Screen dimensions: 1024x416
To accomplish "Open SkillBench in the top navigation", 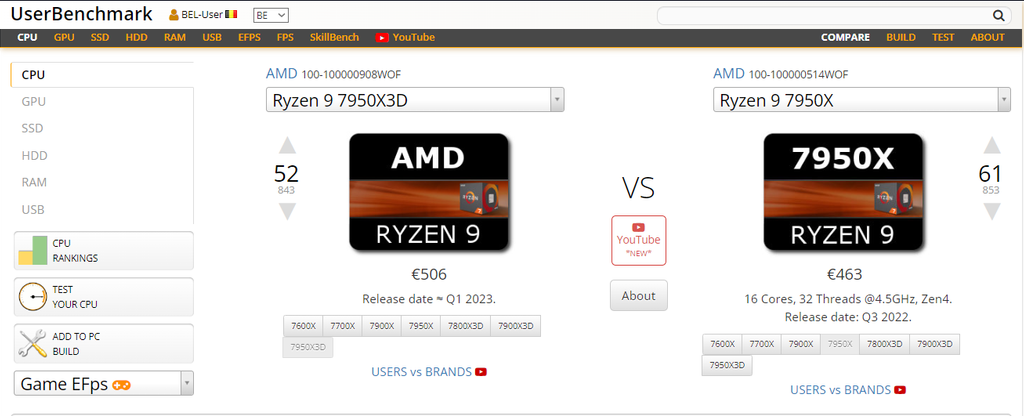I will [x=334, y=38].
